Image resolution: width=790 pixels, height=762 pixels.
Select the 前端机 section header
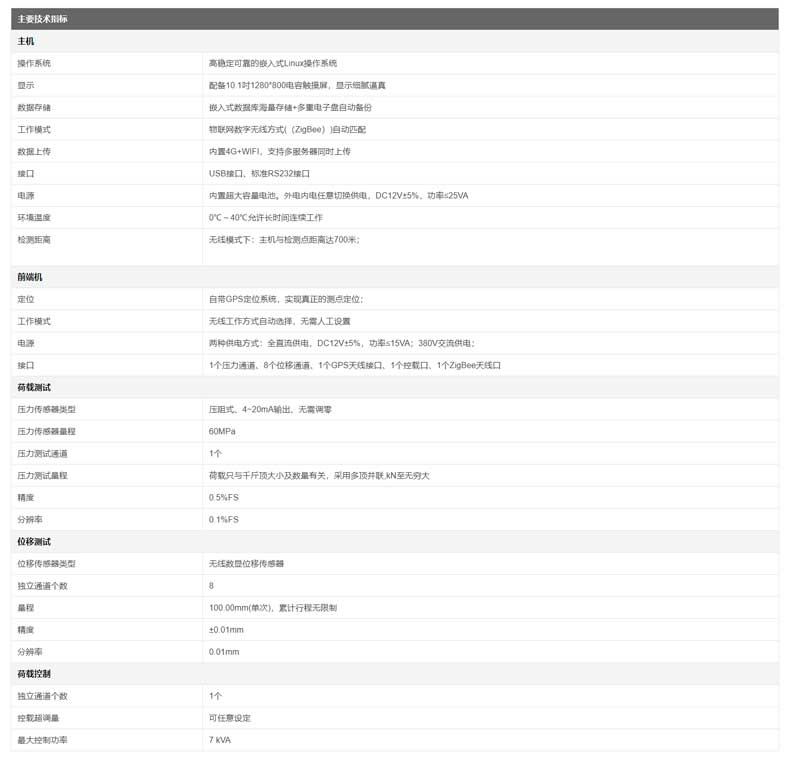pyautogui.click(x=30, y=277)
